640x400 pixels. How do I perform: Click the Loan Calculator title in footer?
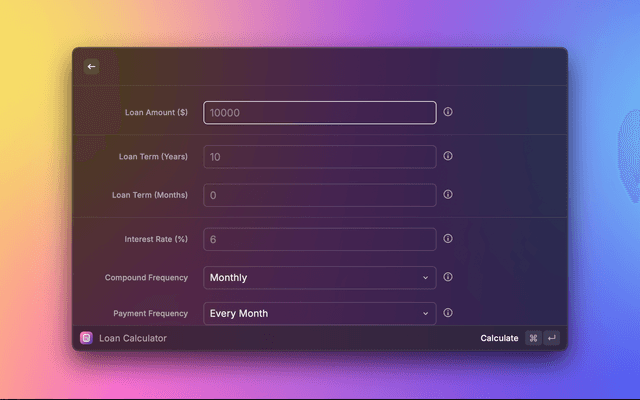pos(133,338)
